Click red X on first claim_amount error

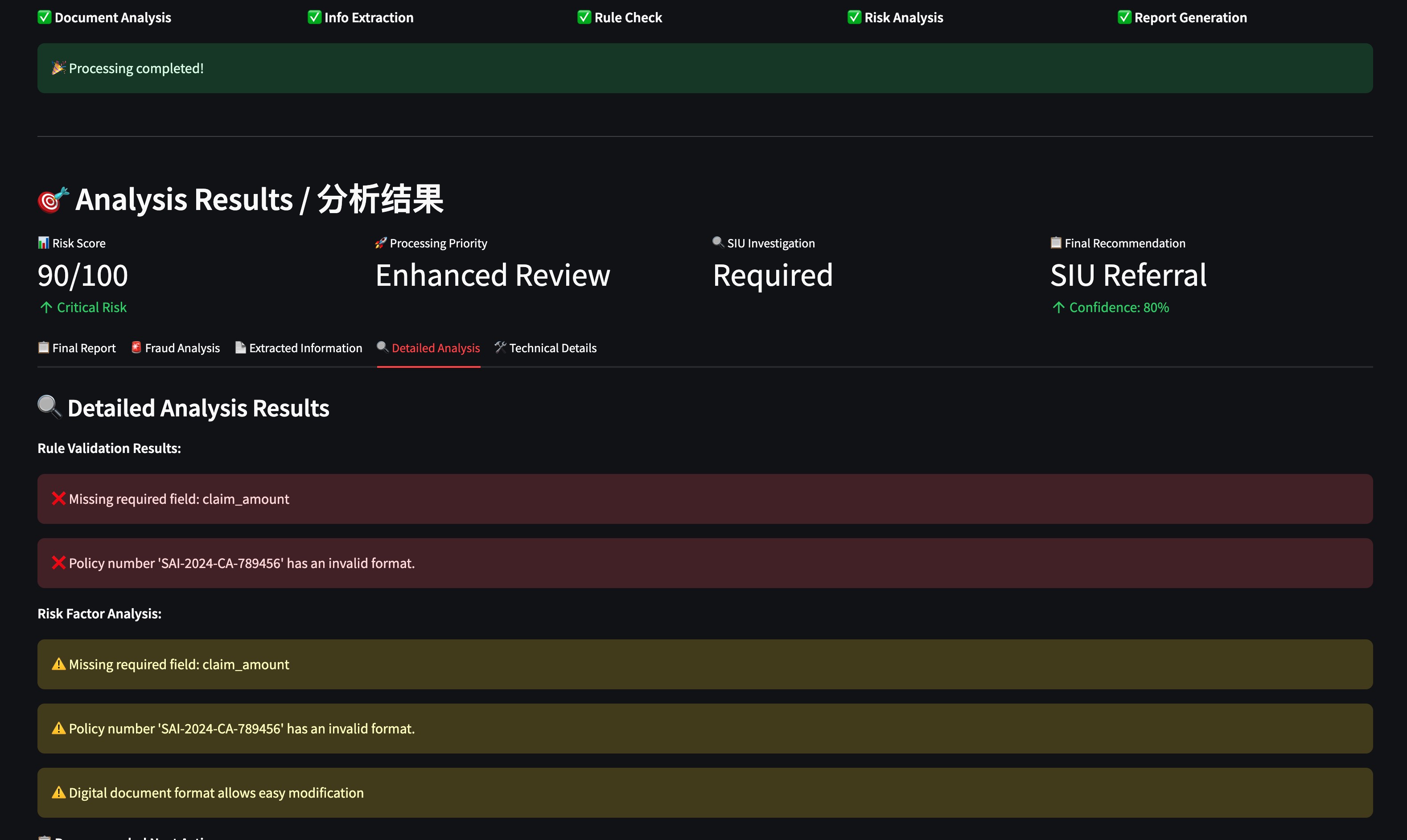tap(58, 498)
